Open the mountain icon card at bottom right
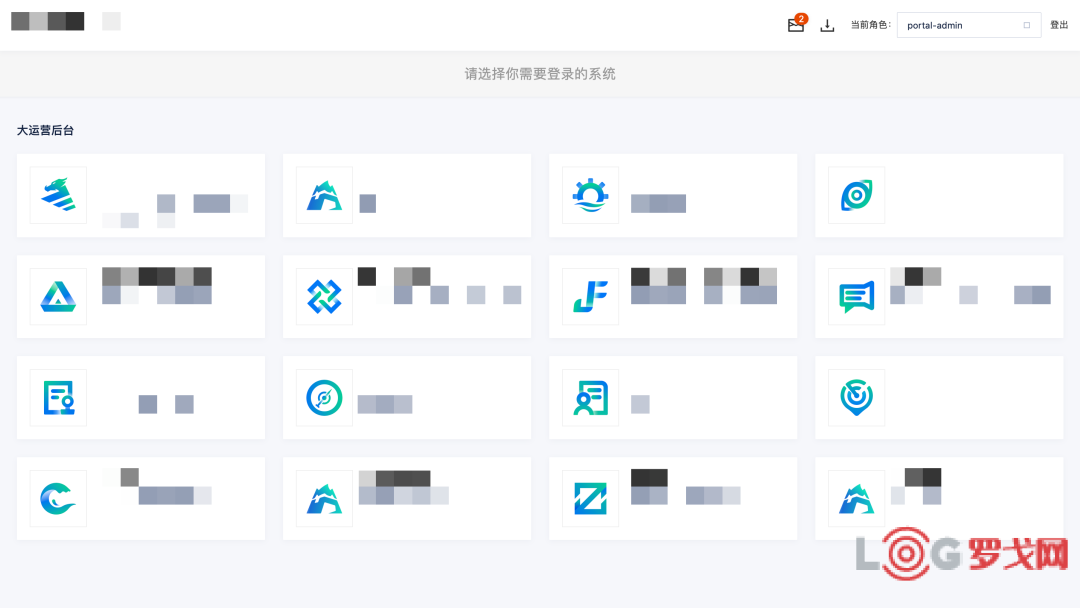Image resolution: width=1080 pixels, height=608 pixels. tap(856, 498)
